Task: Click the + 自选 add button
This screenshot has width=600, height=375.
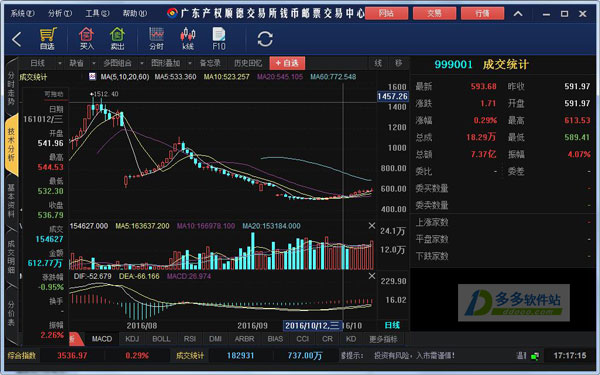Action: [287, 63]
